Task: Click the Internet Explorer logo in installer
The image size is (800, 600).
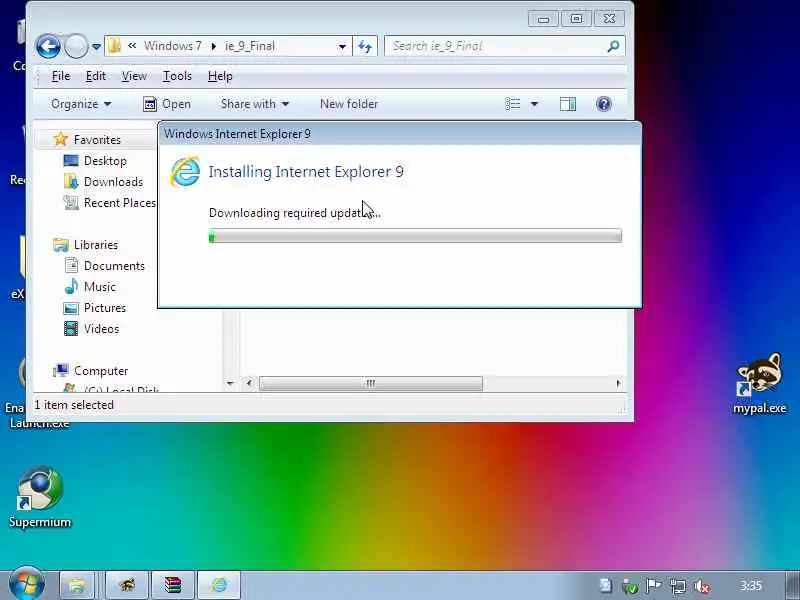Action: click(185, 171)
